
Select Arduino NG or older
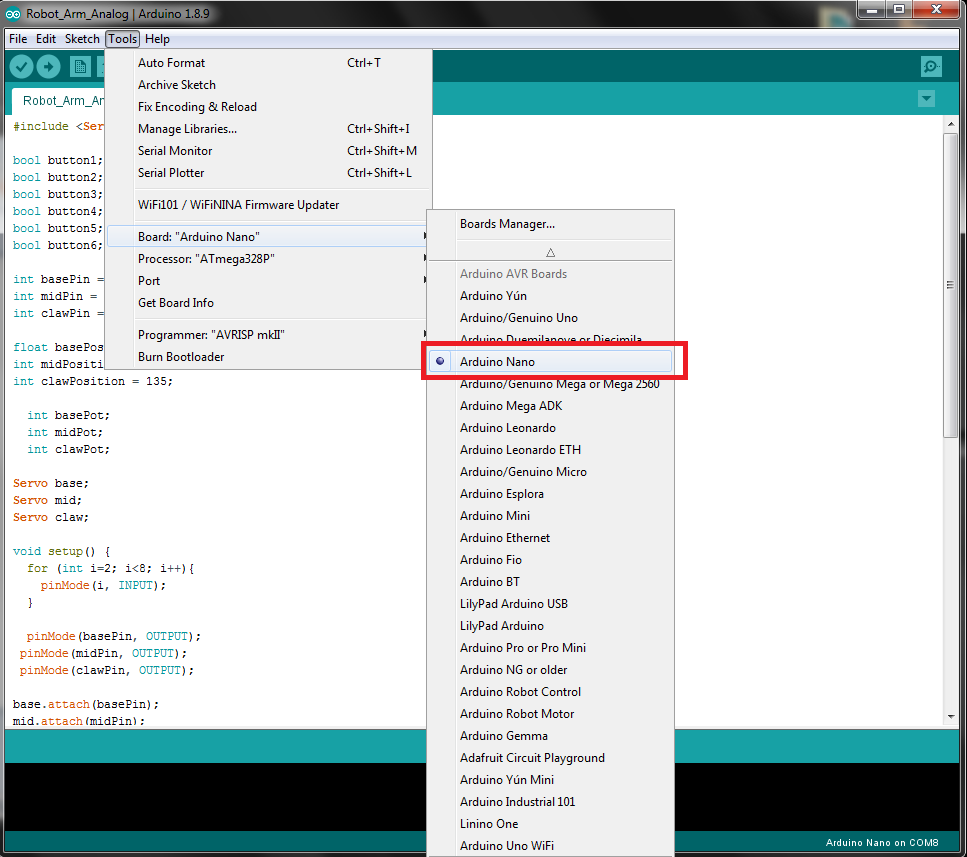click(x=550, y=670)
